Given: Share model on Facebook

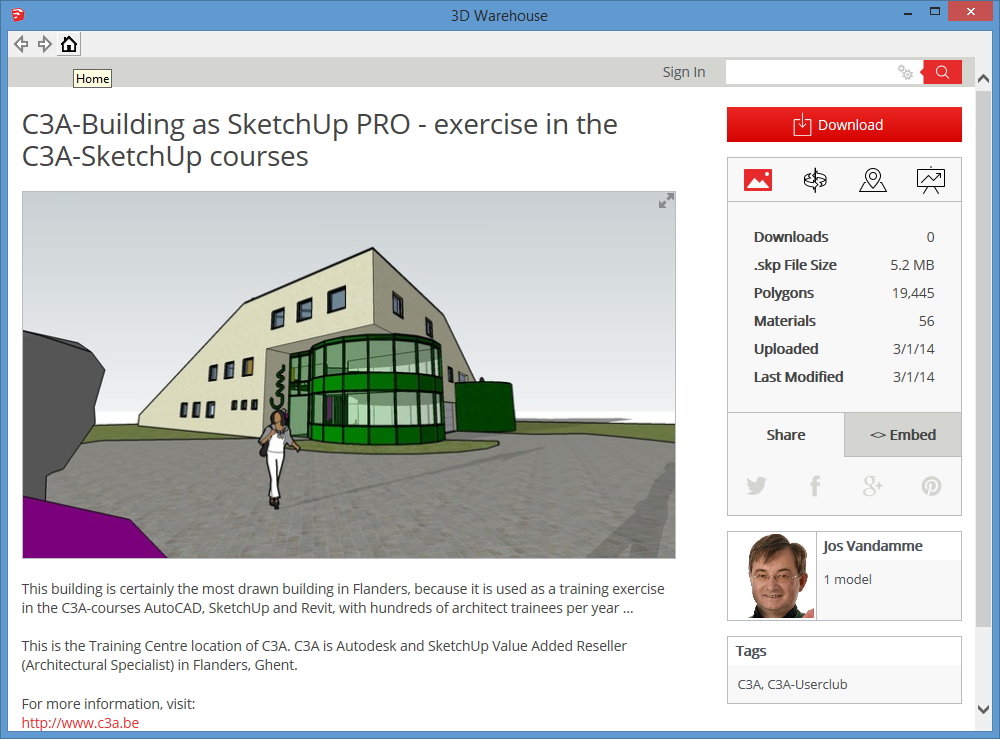Looking at the screenshot, I should coord(814,486).
